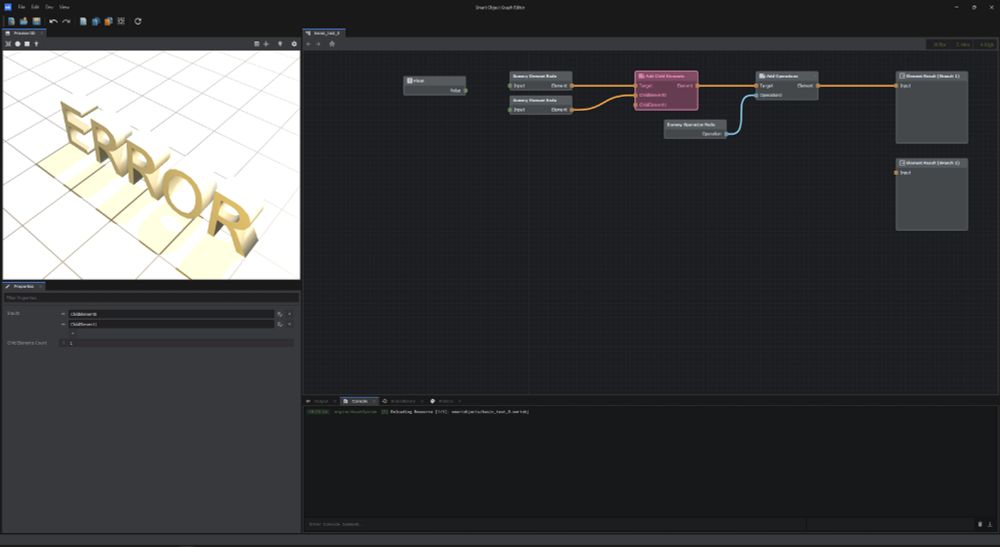Click the light bulb icon in Preview toolbar
This screenshot has width=1000, height=547.
tap(280, 44)
